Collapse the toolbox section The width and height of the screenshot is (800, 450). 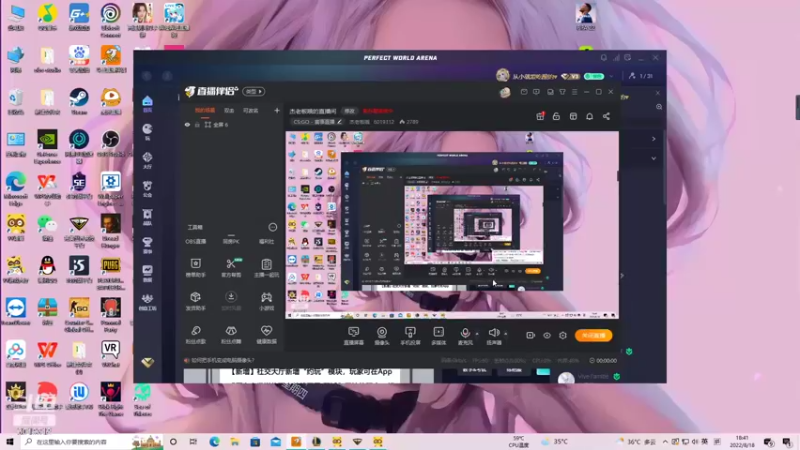point(272,227)
